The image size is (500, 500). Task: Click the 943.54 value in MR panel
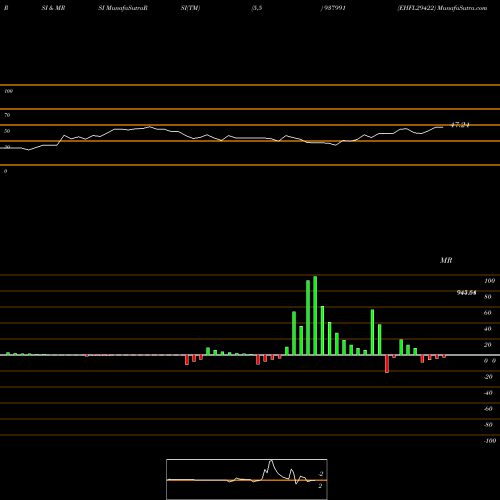coord(466,293)
